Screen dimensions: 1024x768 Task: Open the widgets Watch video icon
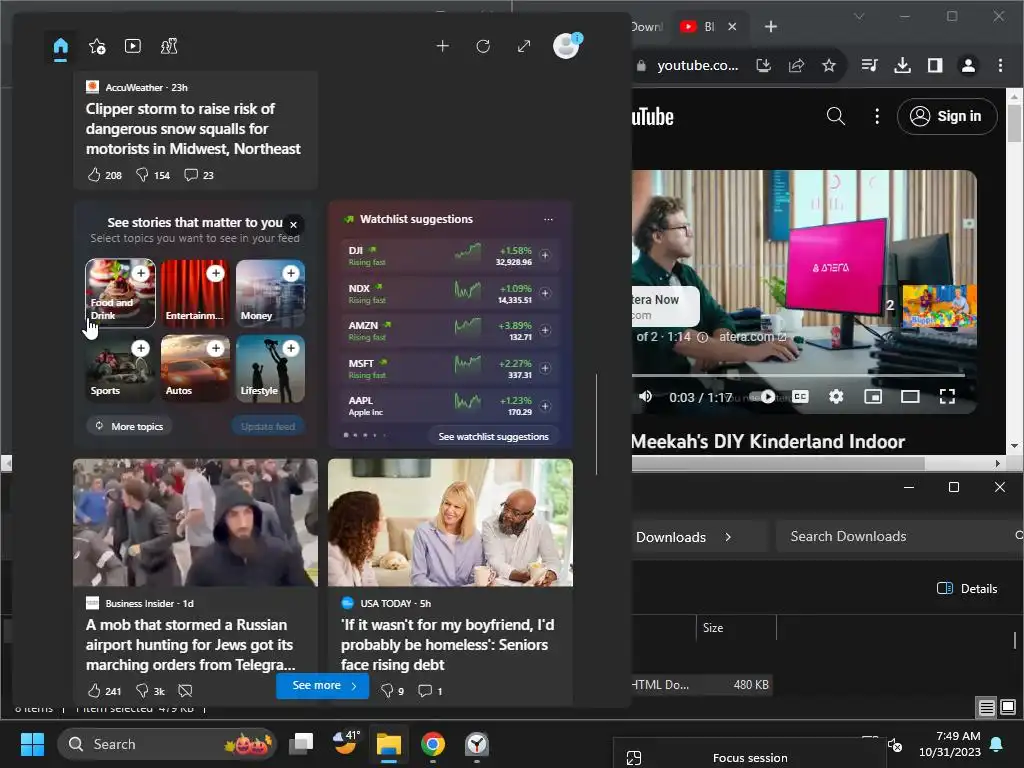[x=133, y=46]
